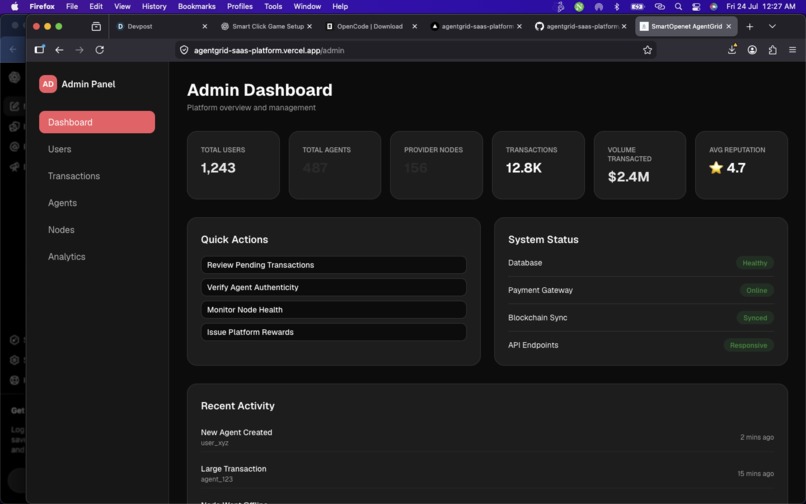Close the SmartOpenet AgentGrid tab

(x=728, y=26)
